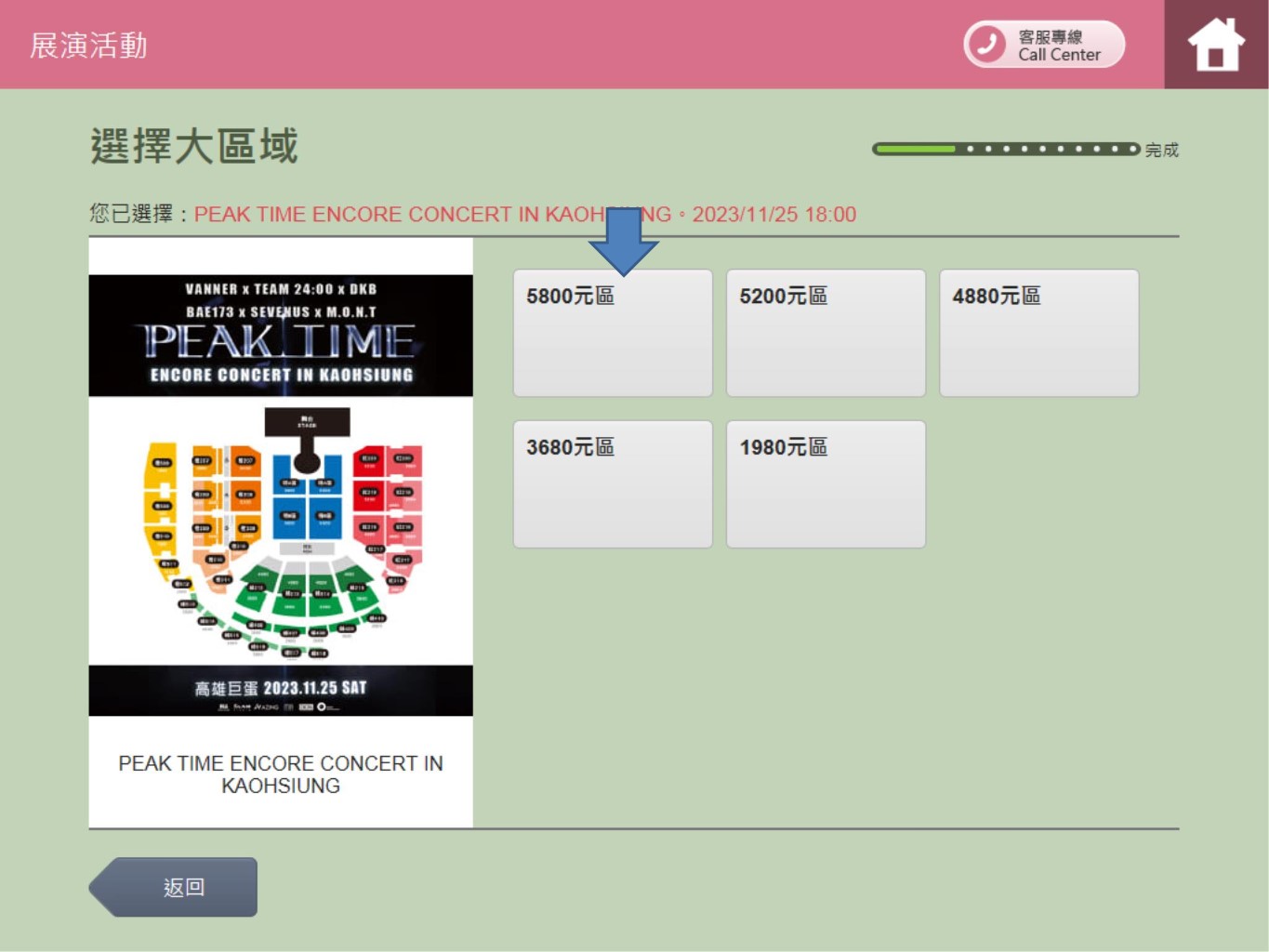Go to the home screen icon
The image size is (1269, 952).
[1216, 45]
